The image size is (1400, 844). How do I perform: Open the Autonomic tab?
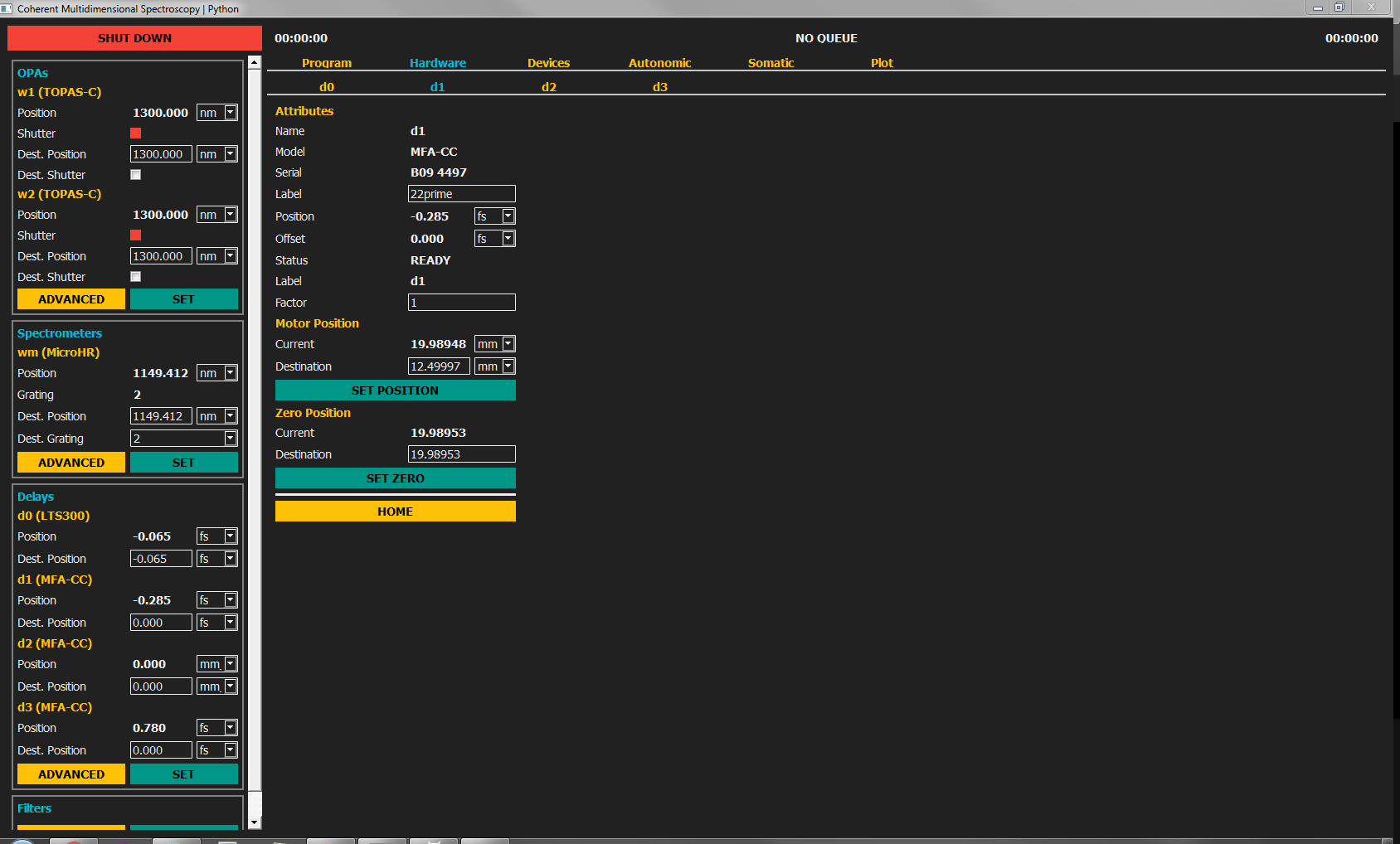coord(659,63)
